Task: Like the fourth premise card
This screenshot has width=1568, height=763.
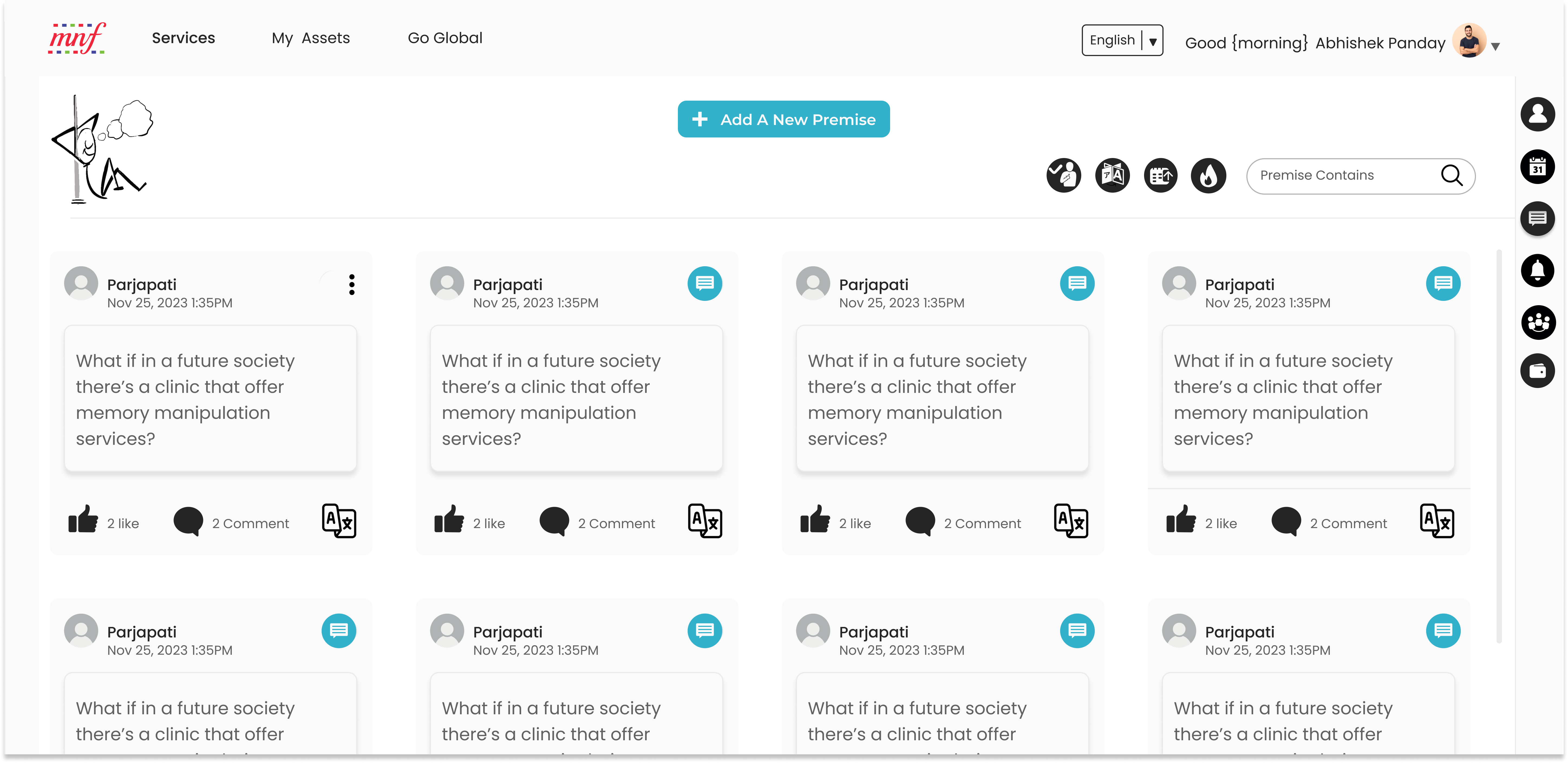Action: tap(1181, 520)
